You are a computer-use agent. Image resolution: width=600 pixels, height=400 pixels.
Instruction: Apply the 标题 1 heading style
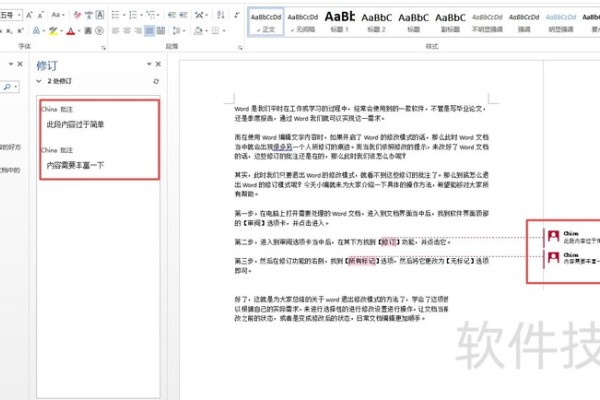(339, 22)
